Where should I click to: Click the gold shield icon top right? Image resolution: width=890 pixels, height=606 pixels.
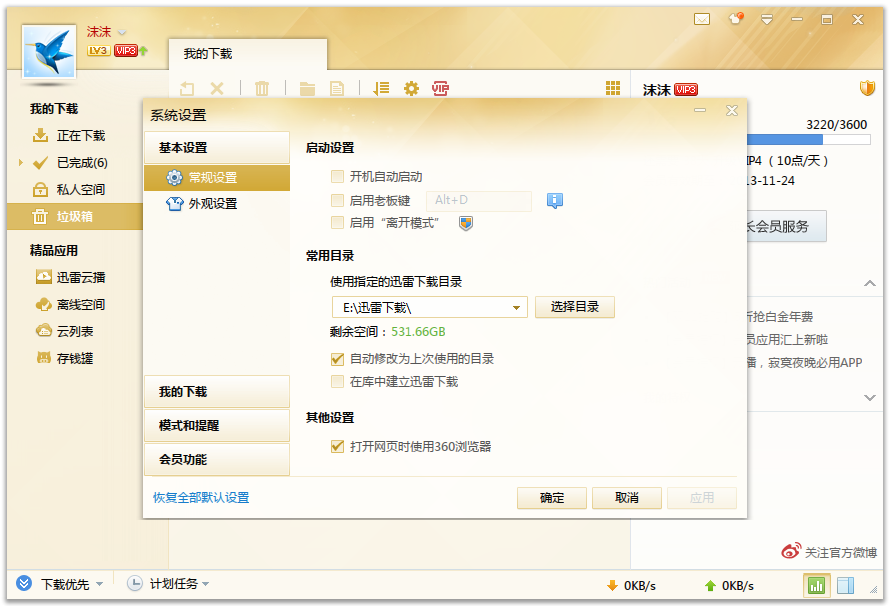(867, 88)
